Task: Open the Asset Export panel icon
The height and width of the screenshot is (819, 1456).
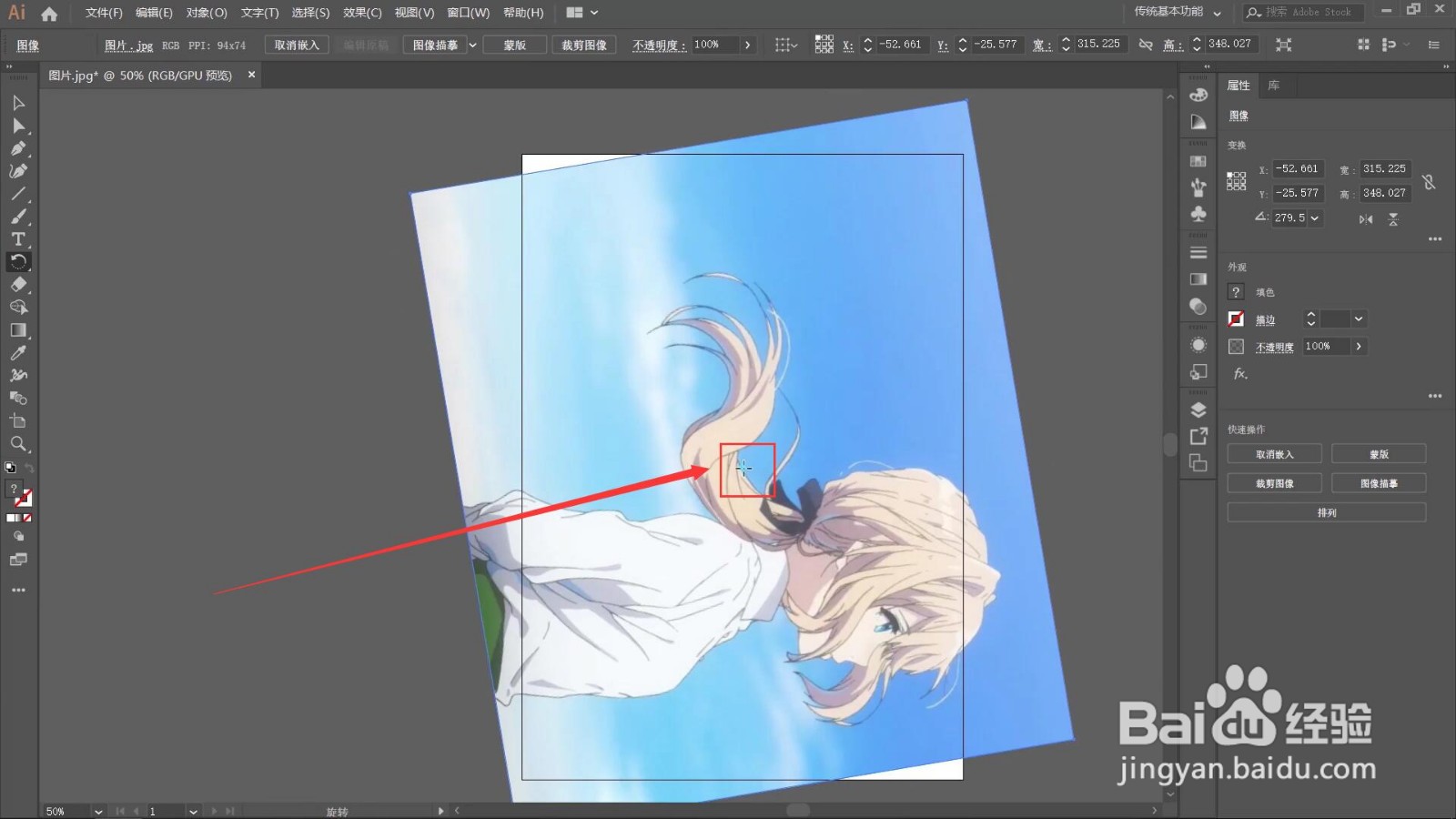Action: coord(1198,437)
